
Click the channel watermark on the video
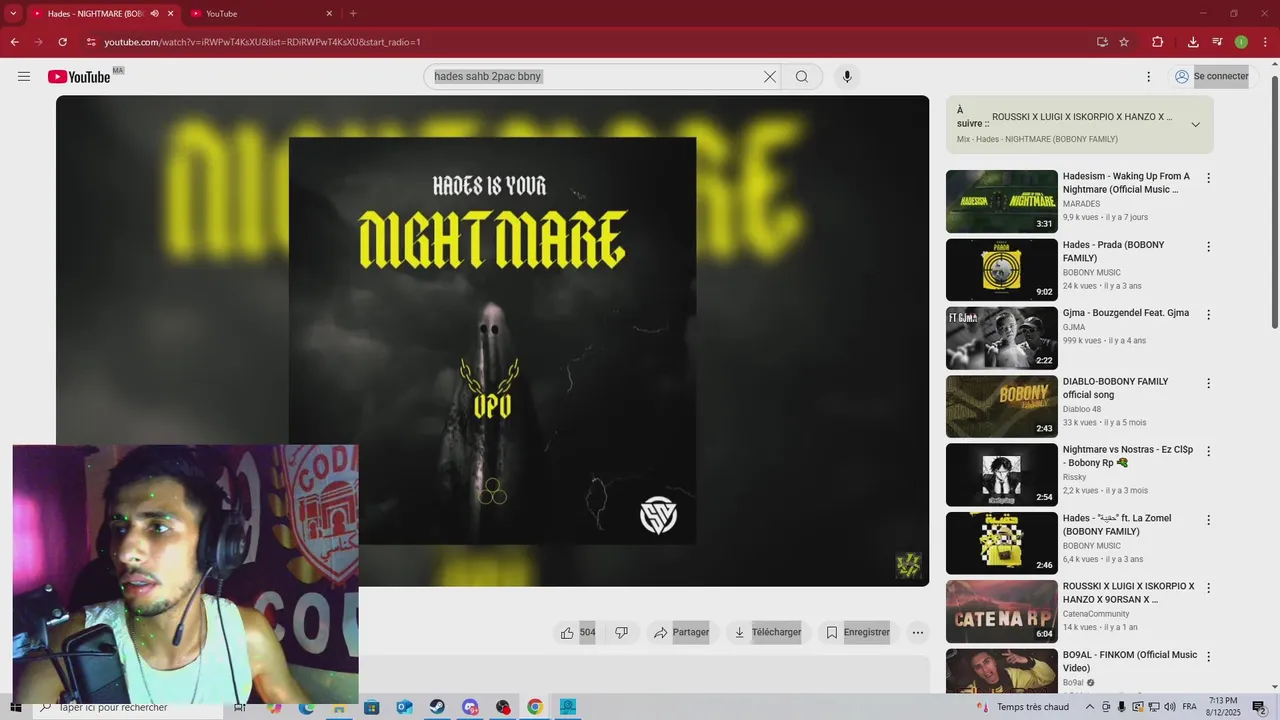(x=908, y=566)
